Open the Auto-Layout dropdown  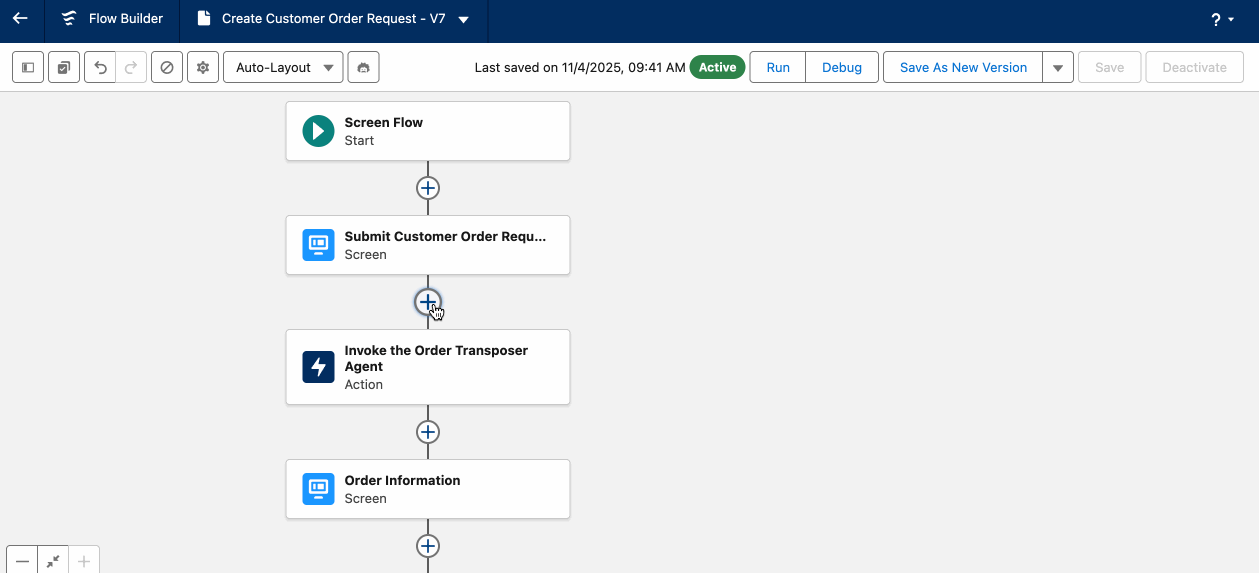283,68
